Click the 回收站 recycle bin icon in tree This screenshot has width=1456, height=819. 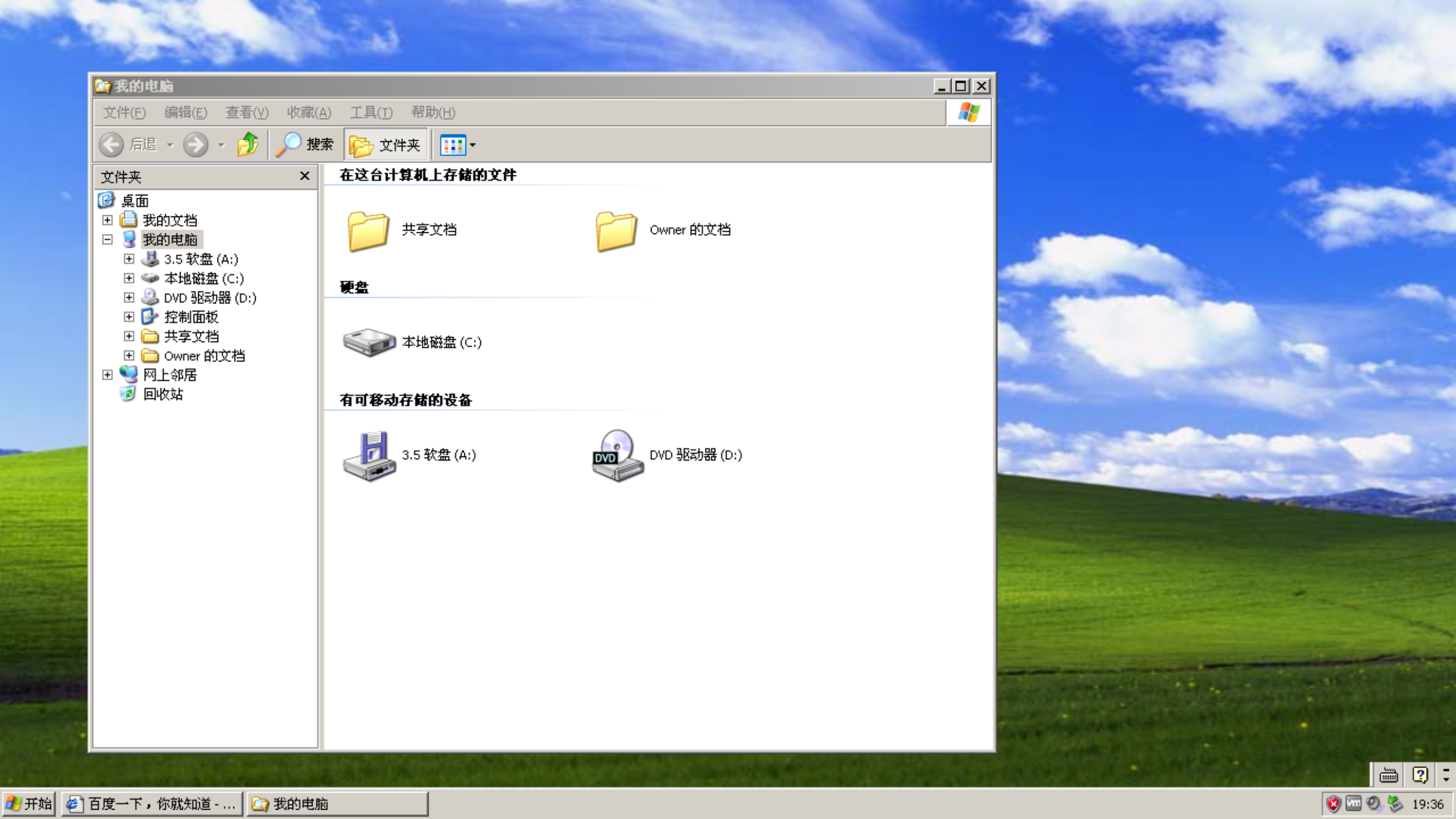128,394
